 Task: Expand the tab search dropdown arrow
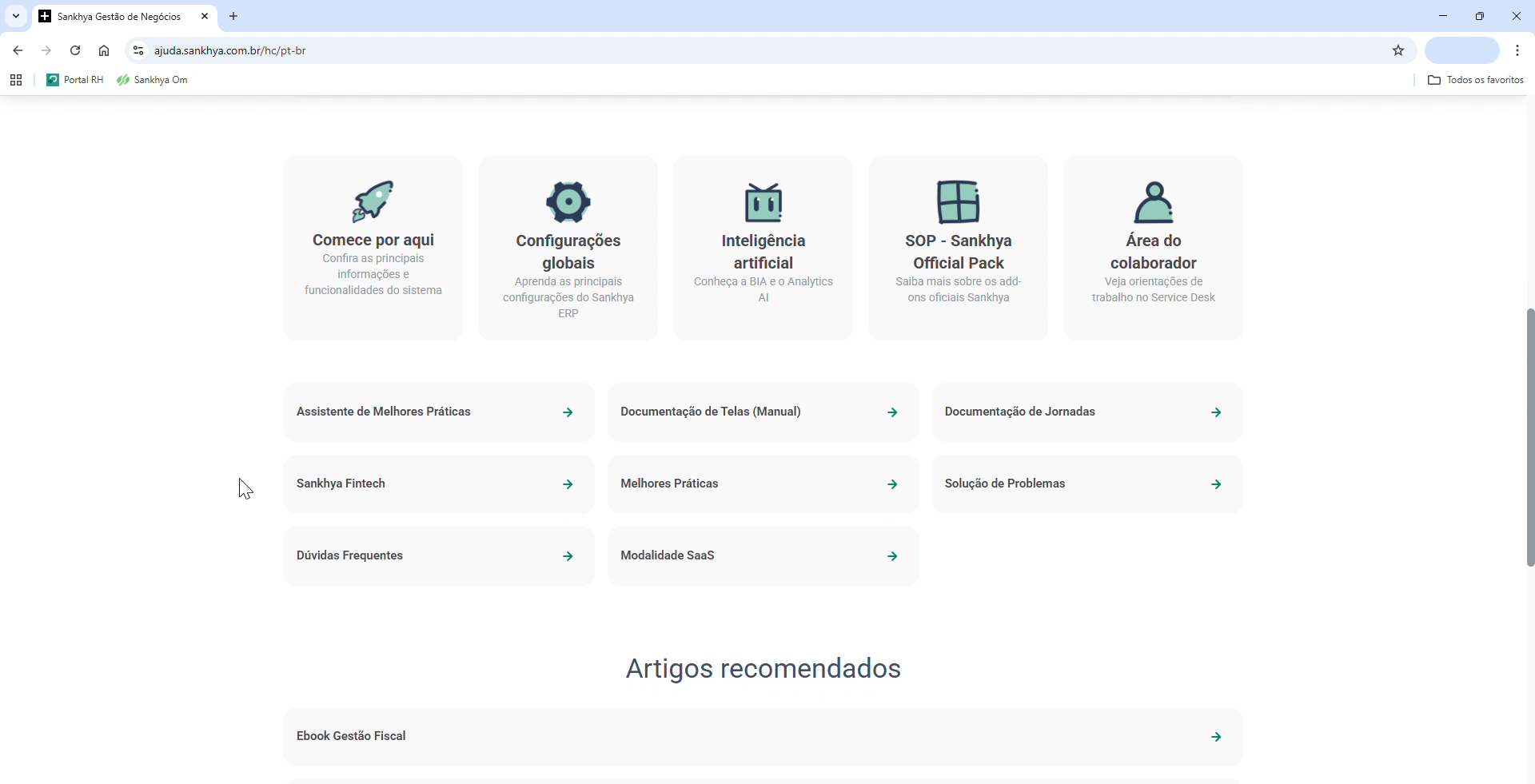pos(16,17)
